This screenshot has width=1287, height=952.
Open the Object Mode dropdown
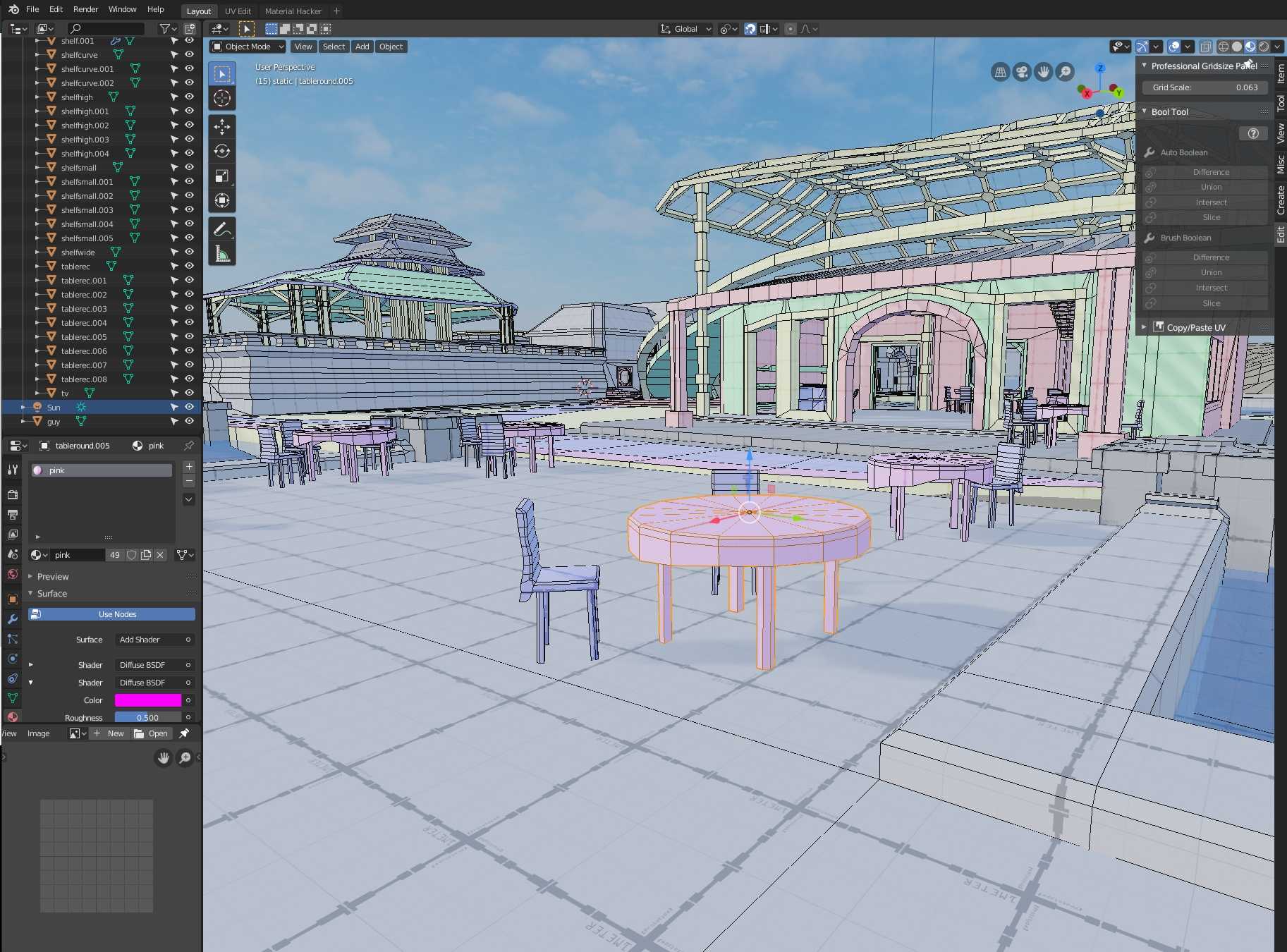click(248, 47)
